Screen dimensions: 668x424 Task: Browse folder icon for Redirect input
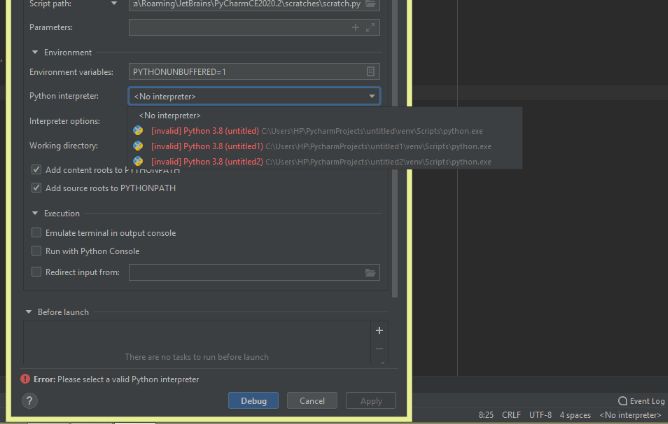pyautogui.click(x=370, y=273)
